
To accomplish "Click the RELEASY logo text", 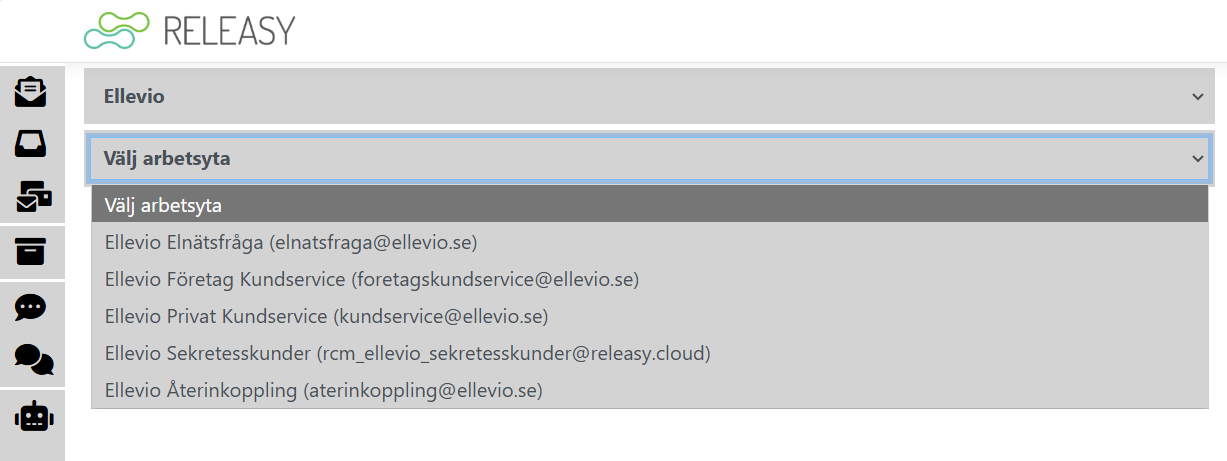I will [228, 31].
